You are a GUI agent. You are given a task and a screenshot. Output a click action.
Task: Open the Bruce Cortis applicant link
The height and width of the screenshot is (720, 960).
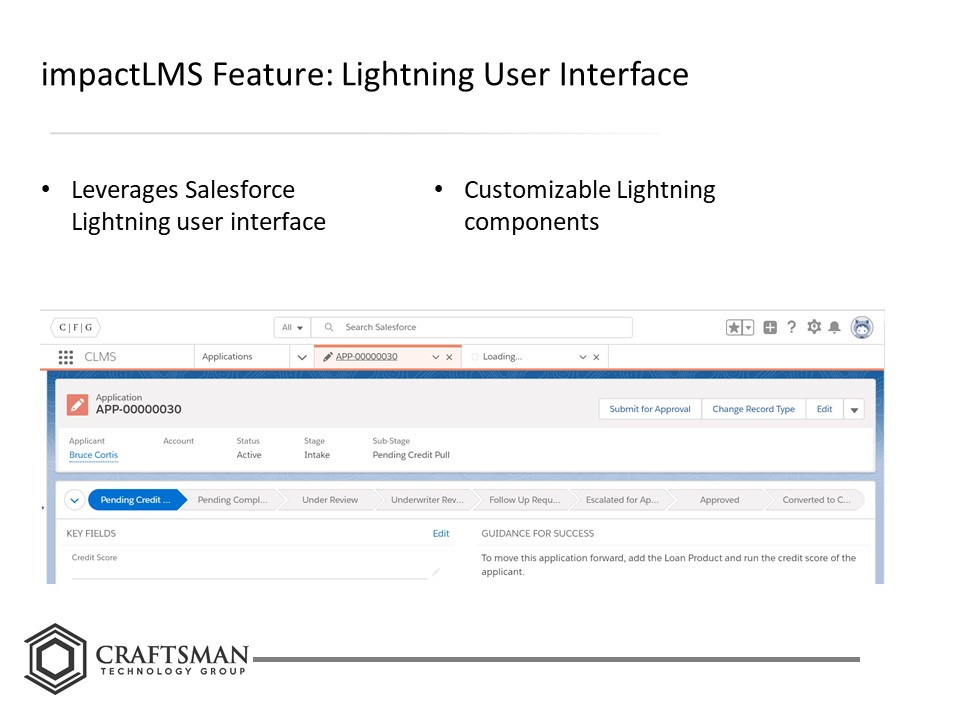94,455
